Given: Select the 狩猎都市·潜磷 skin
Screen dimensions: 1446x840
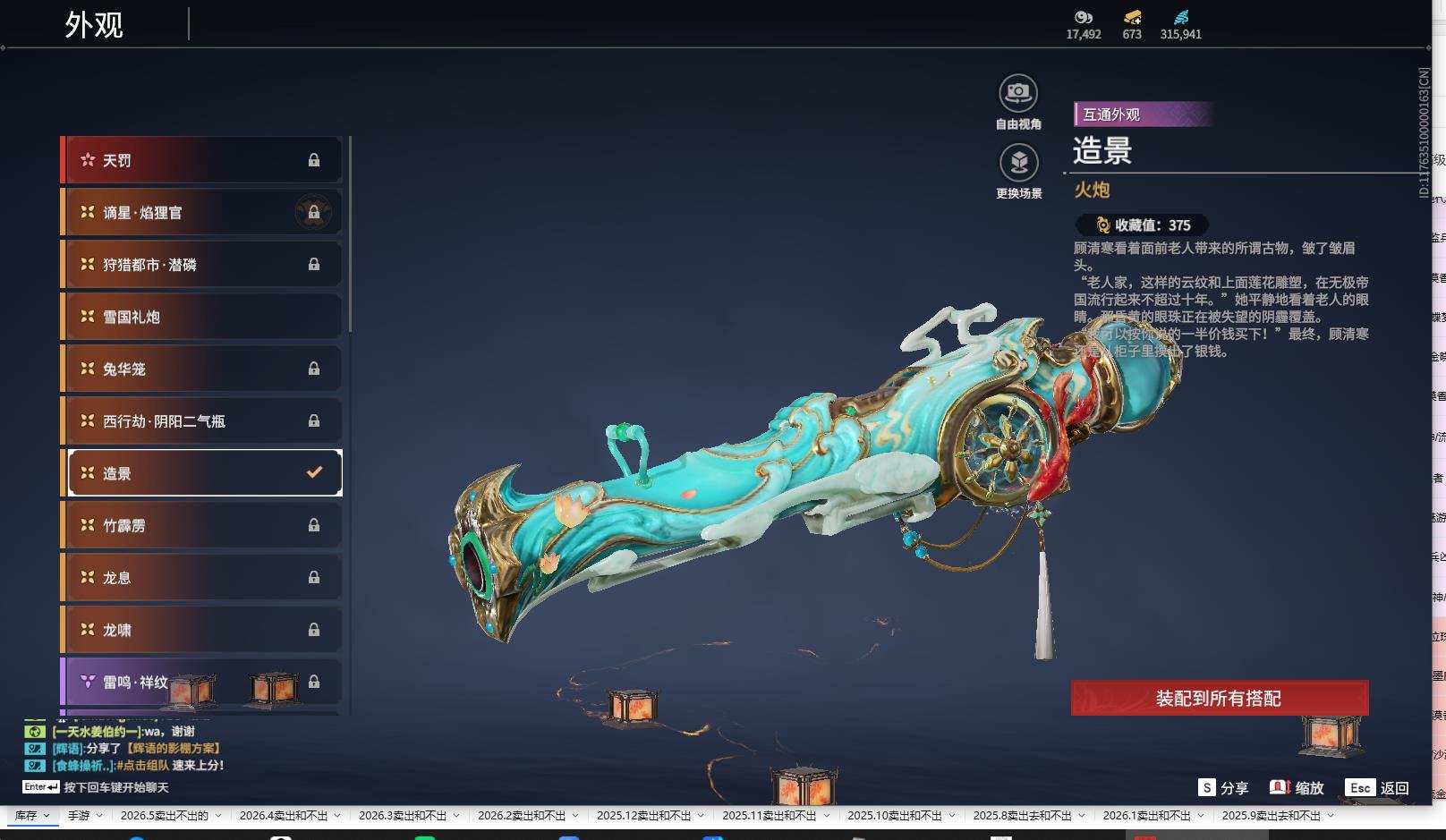Looking at the screenshot, I should click(201, 265).
